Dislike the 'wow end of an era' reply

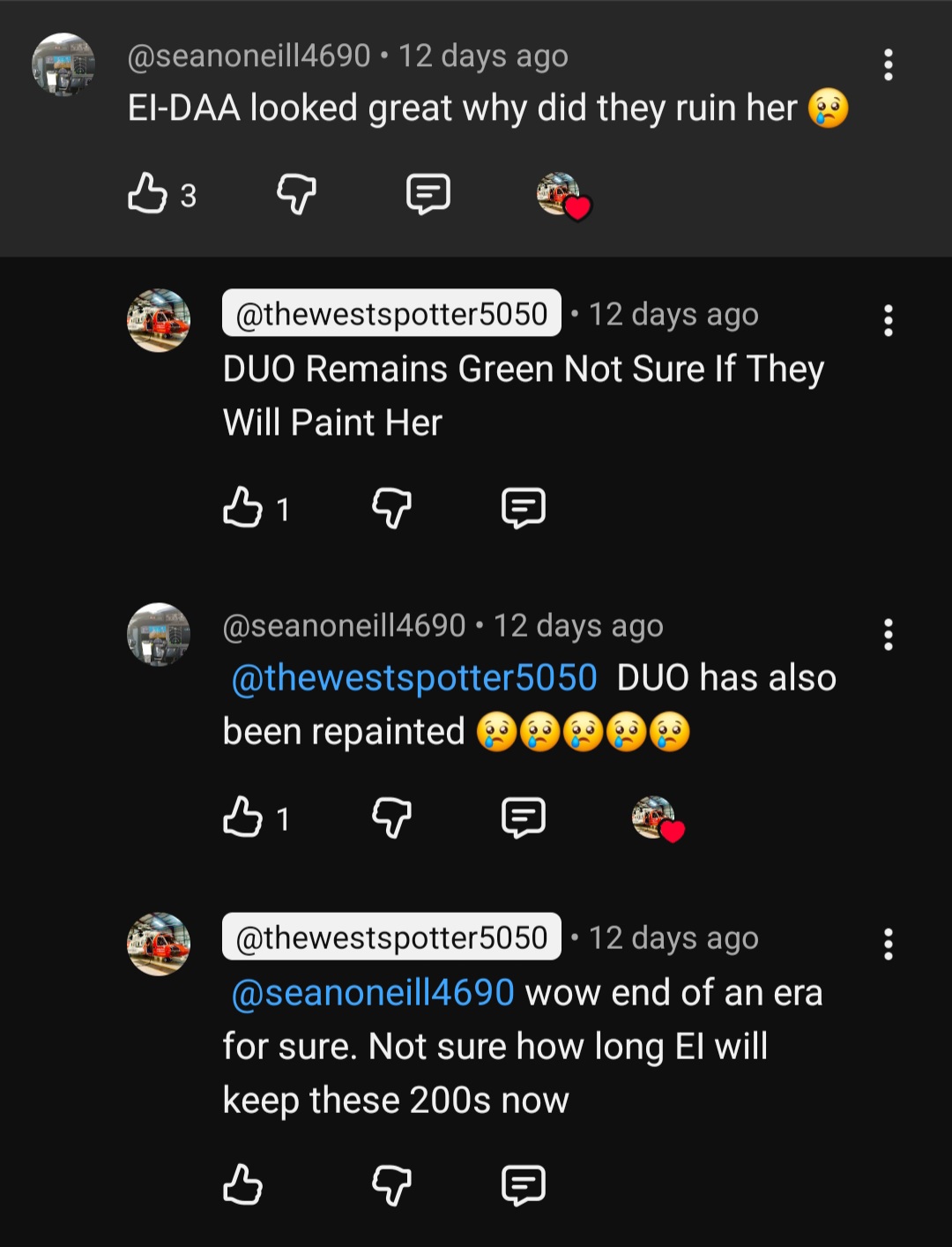point(391,1184)
